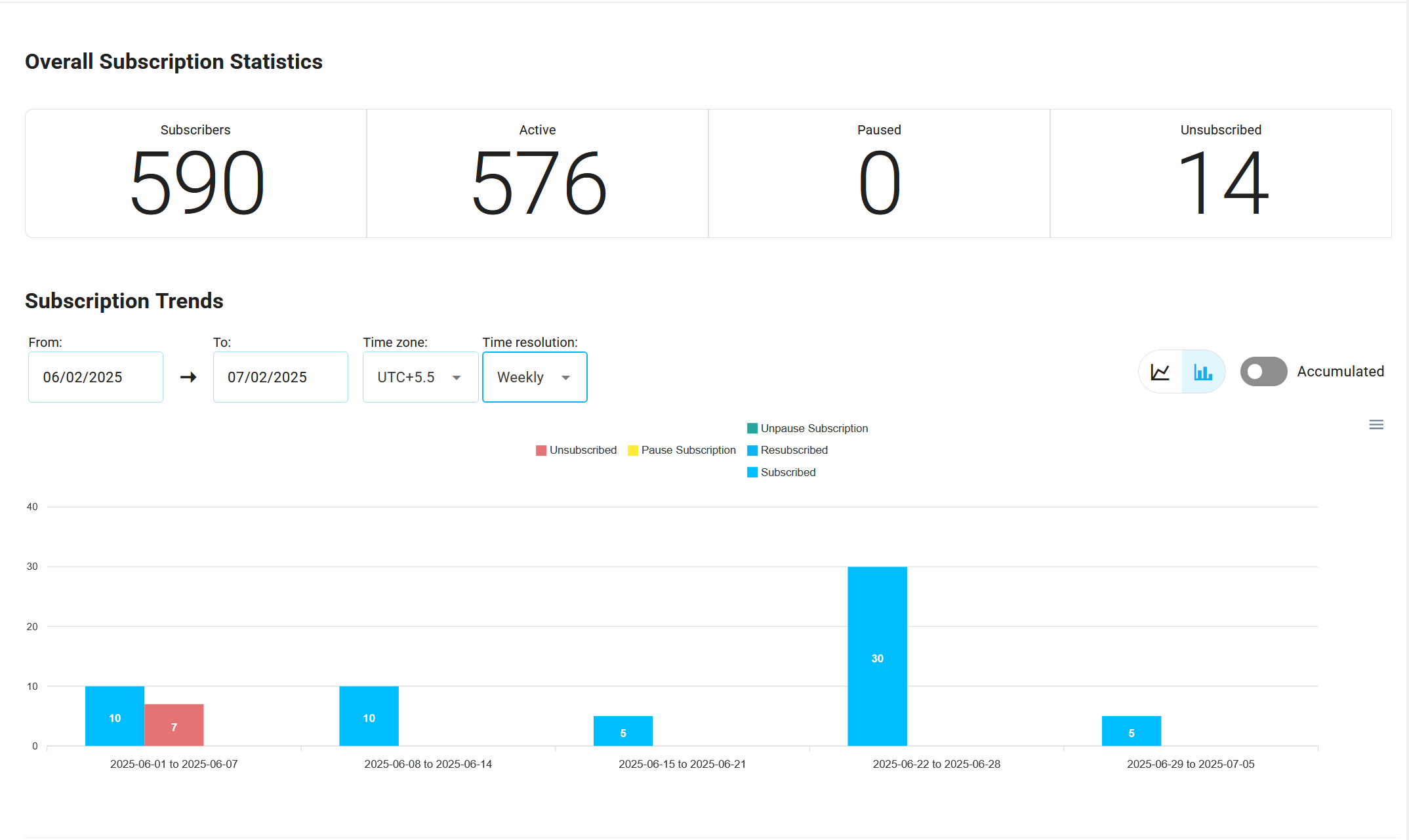Click the From date field showing 06/02/2025
The width and height of the screenshot is (1409, 840).
(95, 377)
